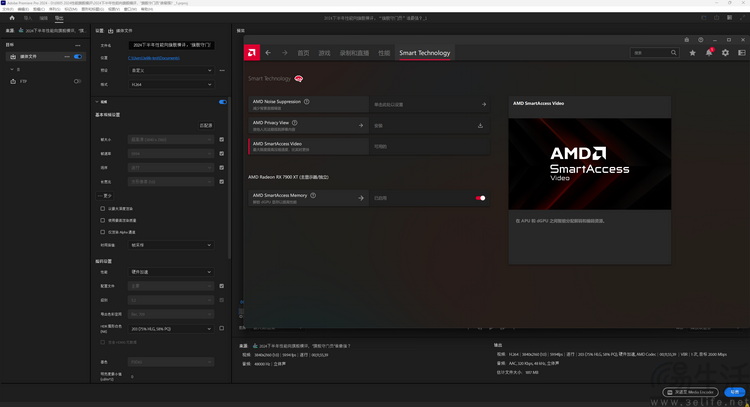Switch to Premiere Export workspace tab
The image size is (750, 407).
(59, 18)
